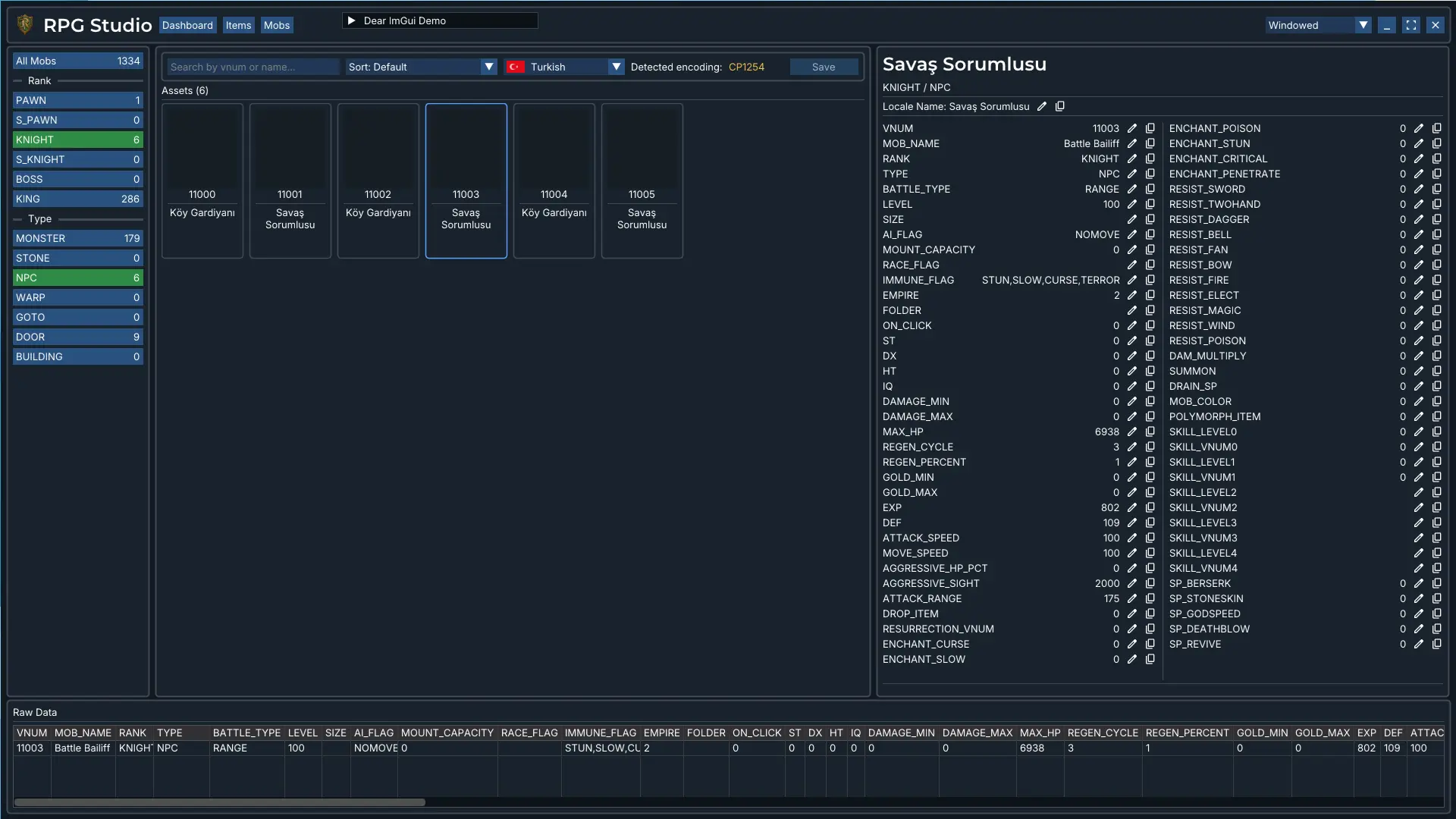The height and width of the screenshot is (819, 1456).
Task: Copy the BATTLE_TYPE value
Action: pos(1150,189)
